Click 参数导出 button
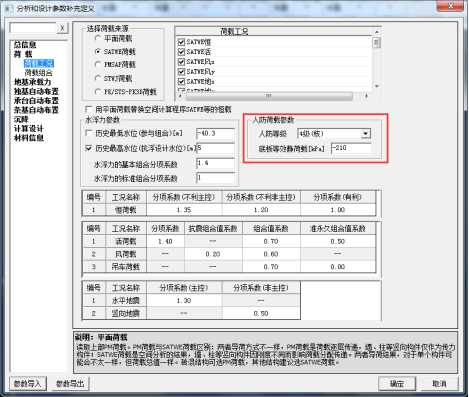469x397 pixels. tap(70, 384)
